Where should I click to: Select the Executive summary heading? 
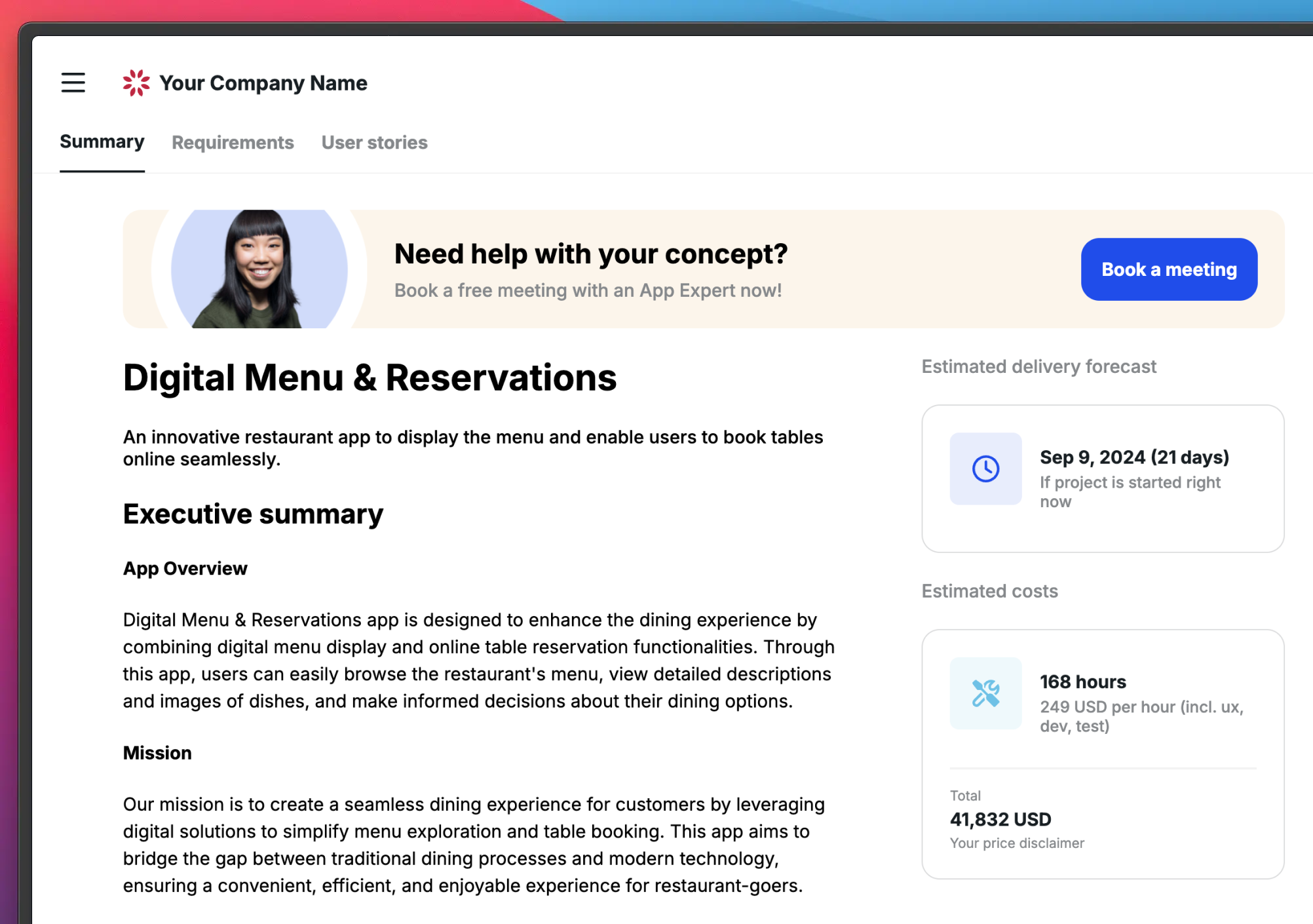pyautogui.click(x=253, y=514)
